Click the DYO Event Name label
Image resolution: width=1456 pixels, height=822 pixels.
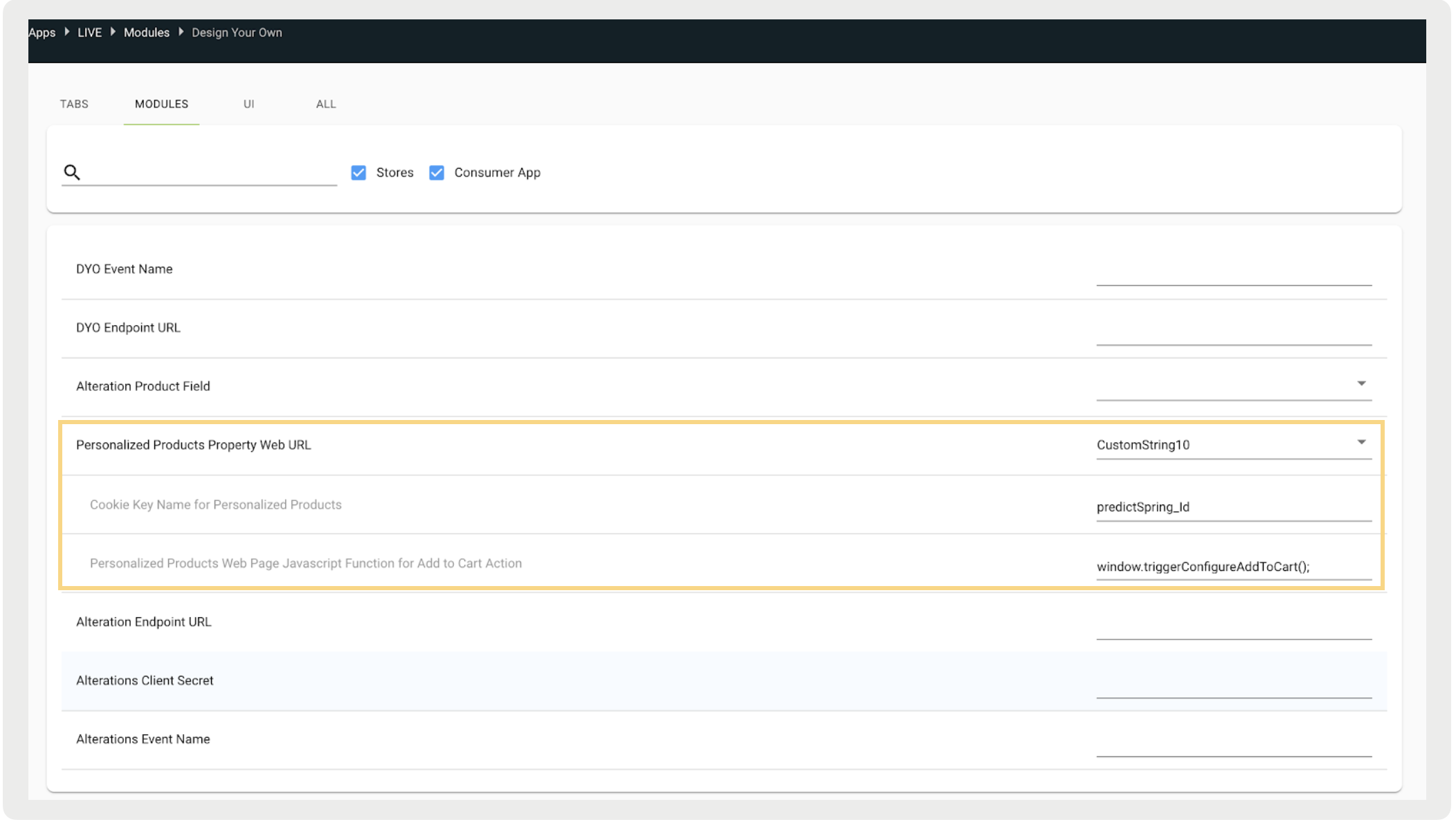coord(125,269)
